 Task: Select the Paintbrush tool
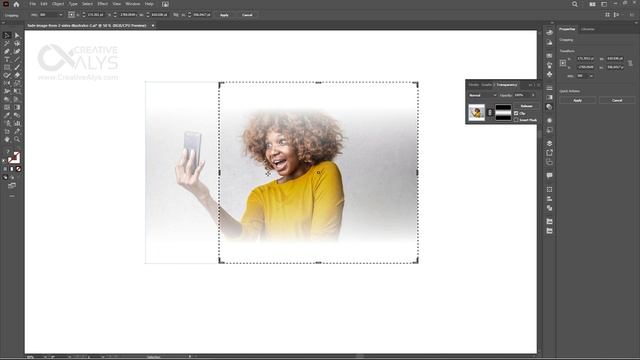tap(17, 67)
